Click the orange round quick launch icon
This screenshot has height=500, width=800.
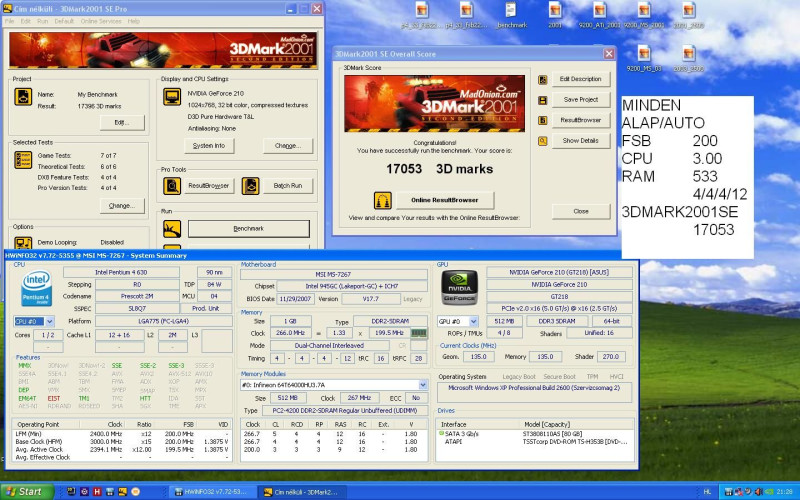135,492
